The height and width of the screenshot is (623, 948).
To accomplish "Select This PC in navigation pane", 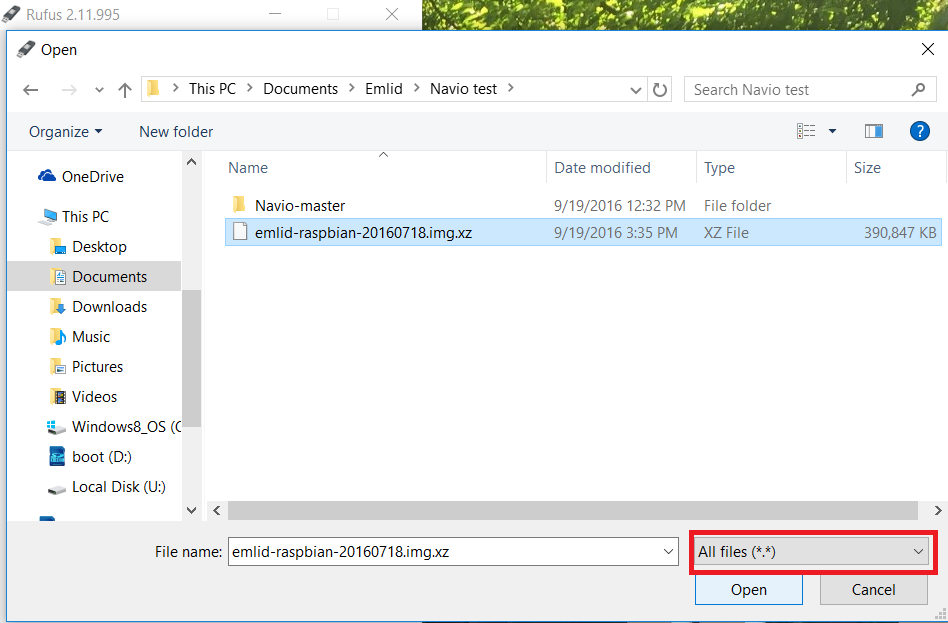I will pos(85,217).
